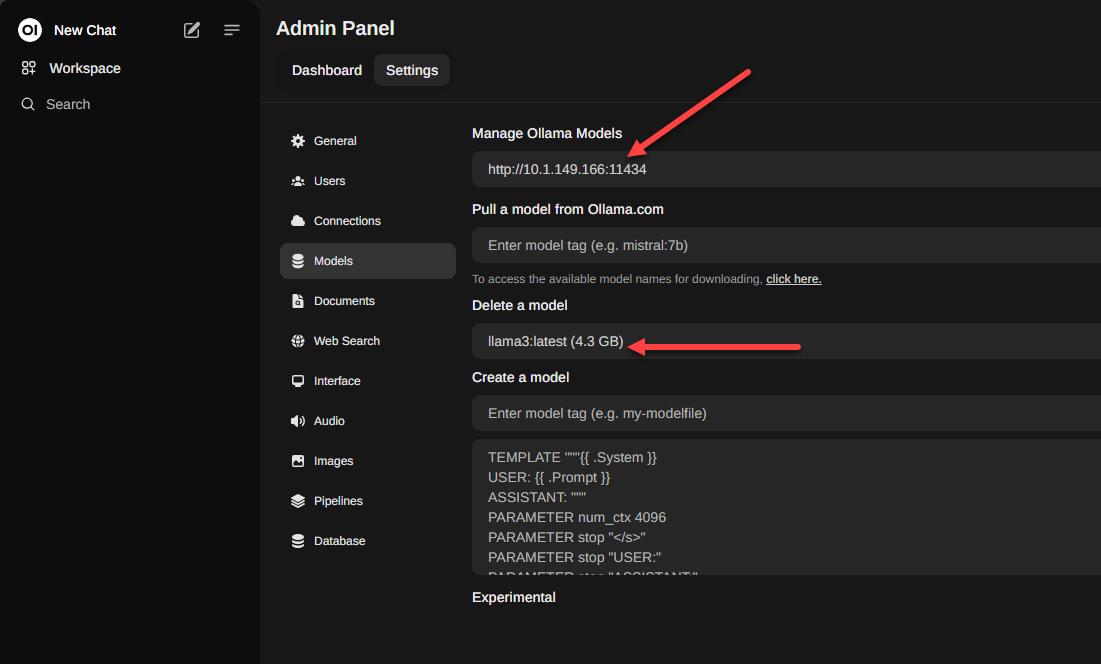This screenshot has width=1101, height=664.
Task: Click the General gear icon
Action: pos(298,141)
